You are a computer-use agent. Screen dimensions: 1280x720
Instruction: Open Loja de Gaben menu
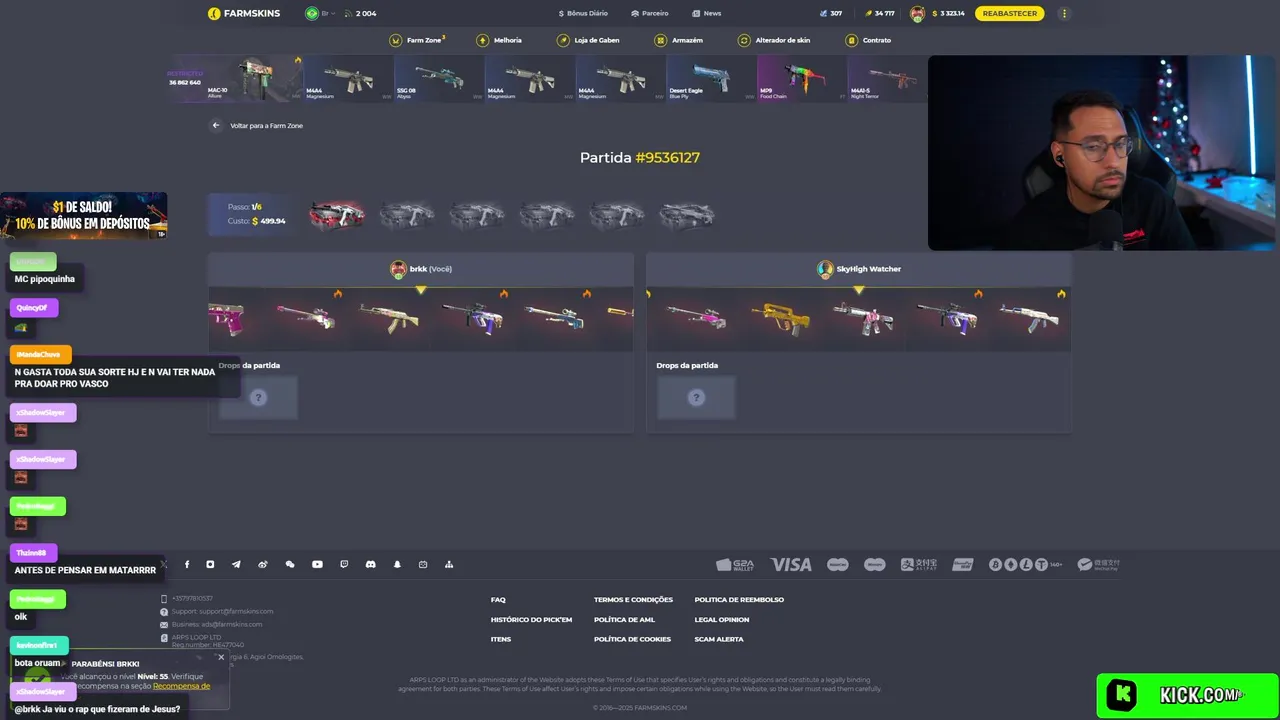[588, 40]
